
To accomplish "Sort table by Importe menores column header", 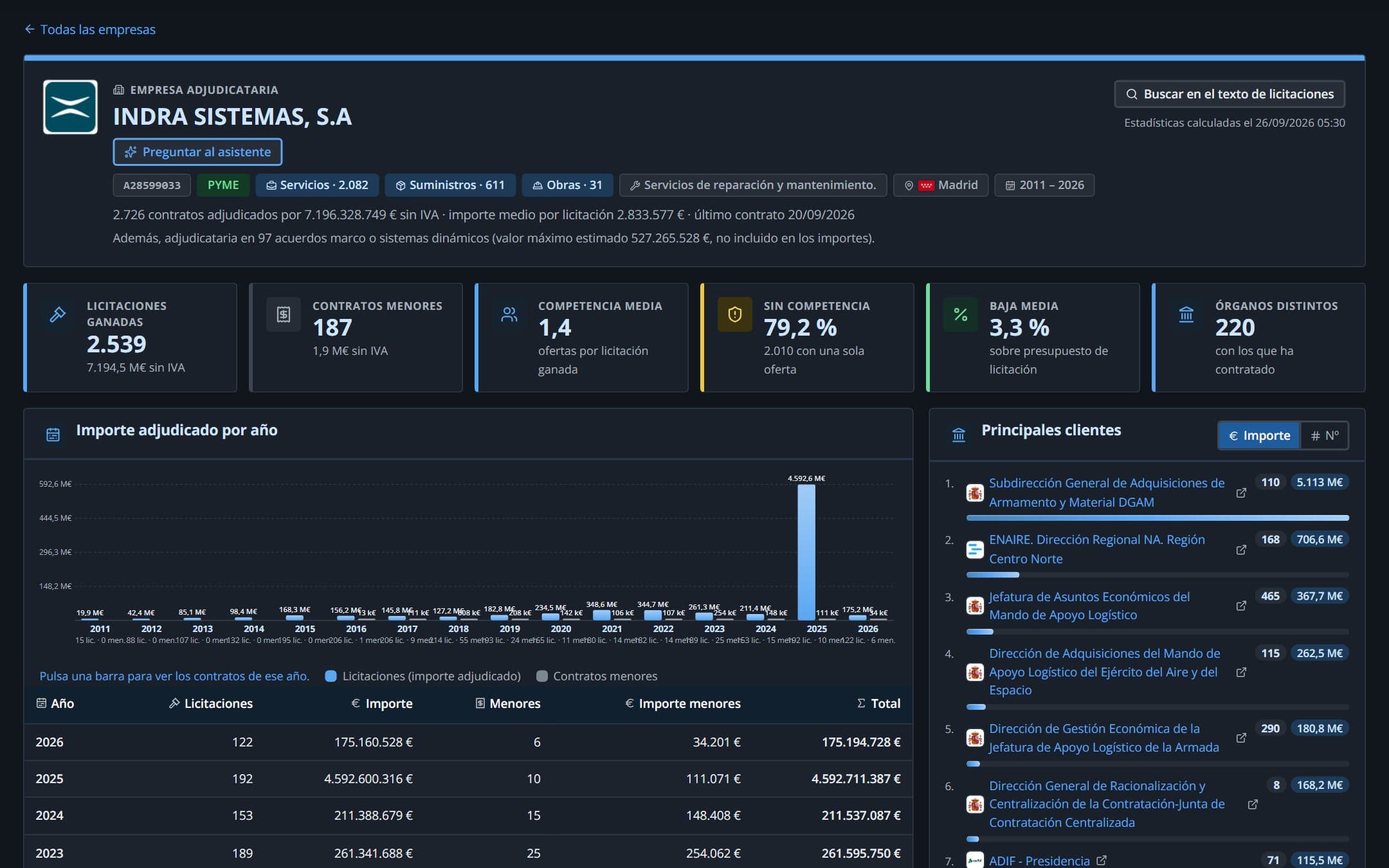I will (x=683, y=703).
